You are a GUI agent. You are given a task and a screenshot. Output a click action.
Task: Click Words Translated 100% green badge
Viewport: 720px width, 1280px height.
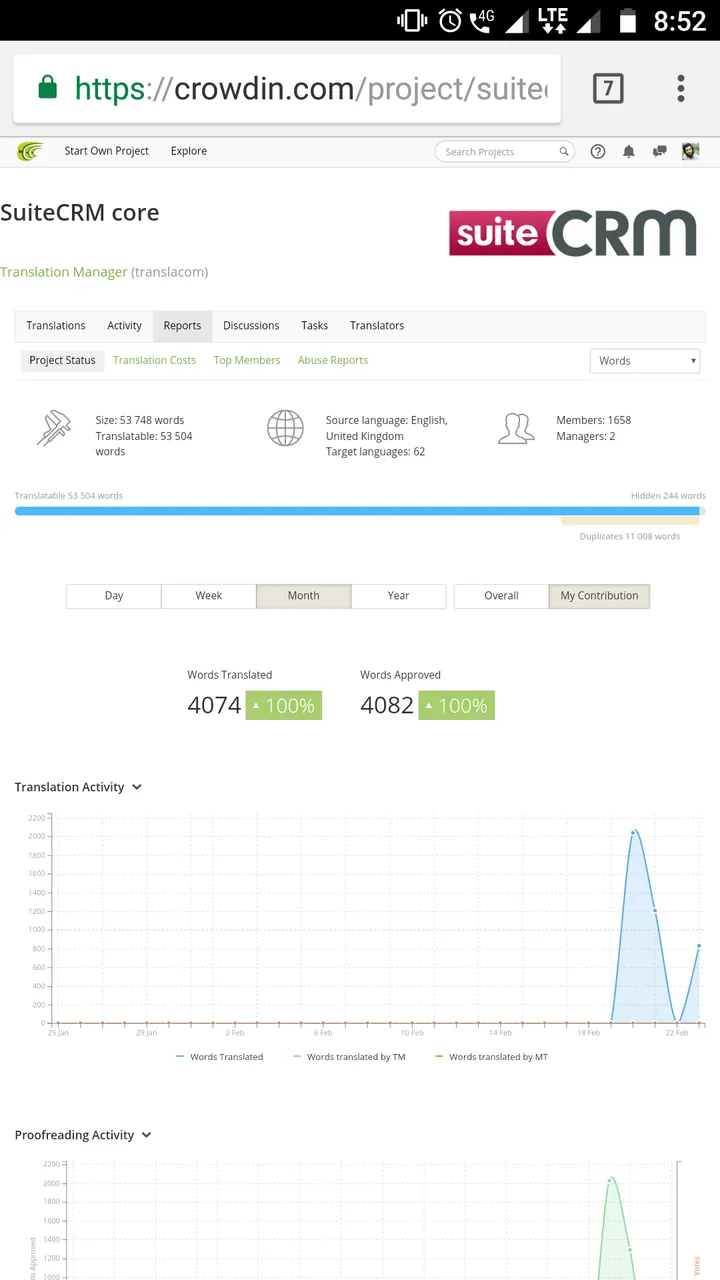284,705
